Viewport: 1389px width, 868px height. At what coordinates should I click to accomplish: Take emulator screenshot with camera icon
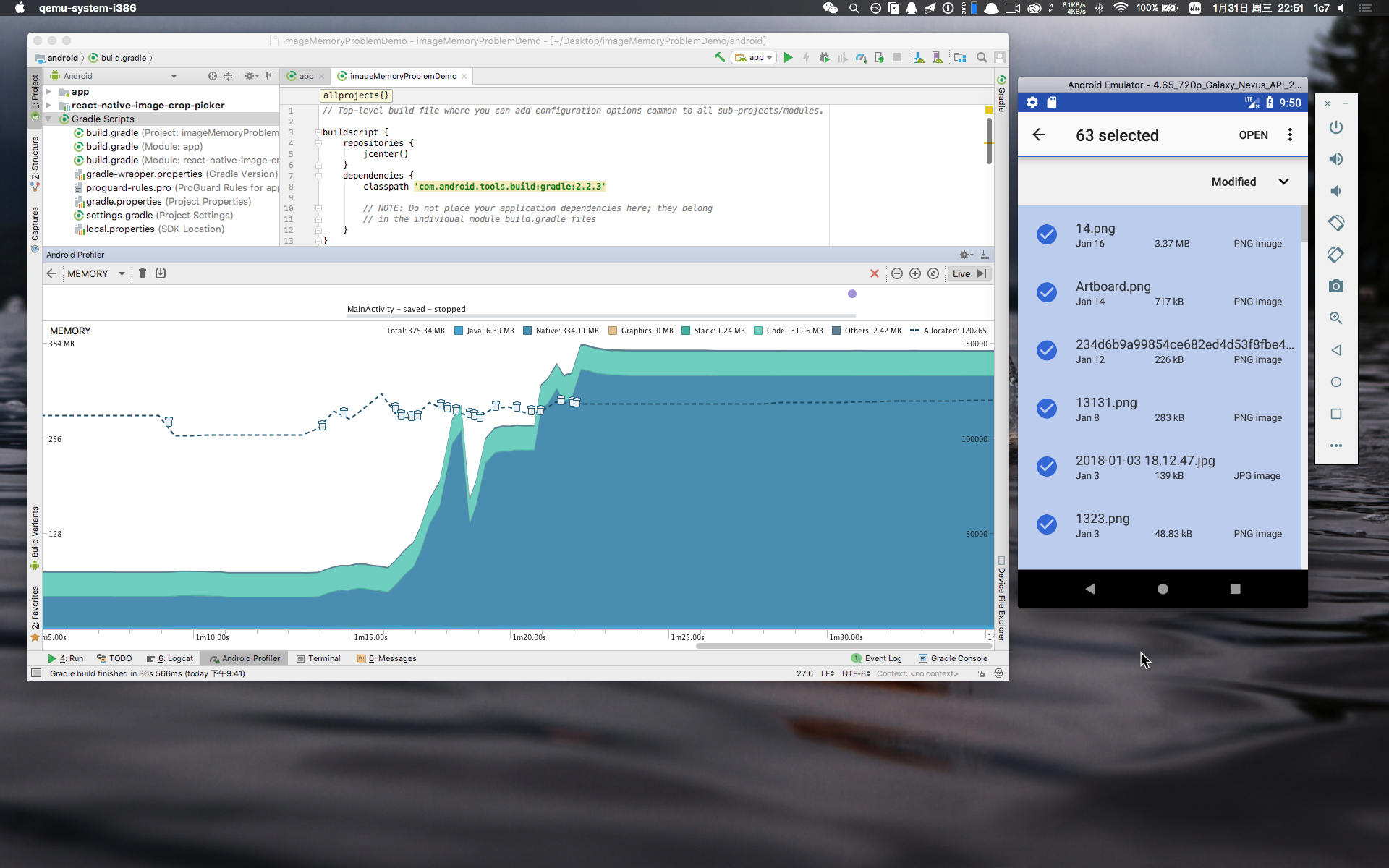click(x=1336, y=286)
